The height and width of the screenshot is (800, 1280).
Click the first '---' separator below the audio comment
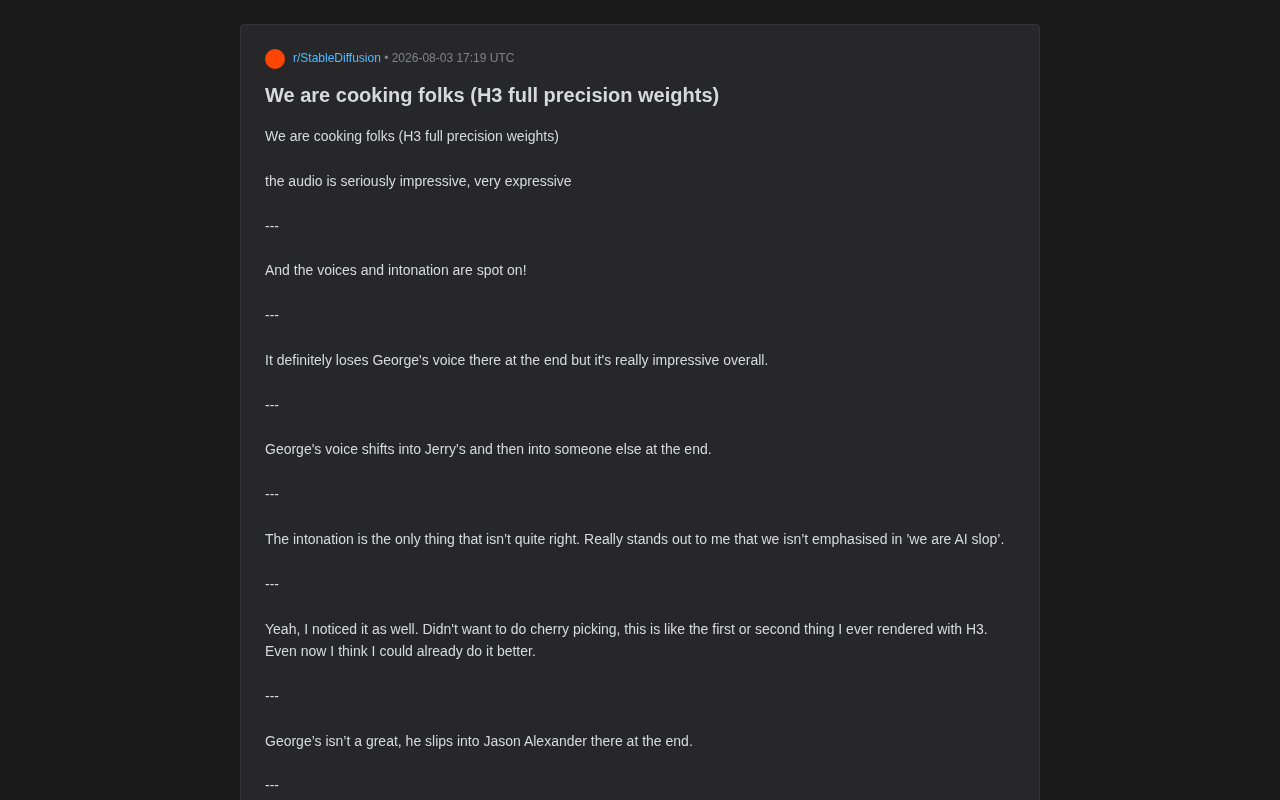click(x=272, y=226)
